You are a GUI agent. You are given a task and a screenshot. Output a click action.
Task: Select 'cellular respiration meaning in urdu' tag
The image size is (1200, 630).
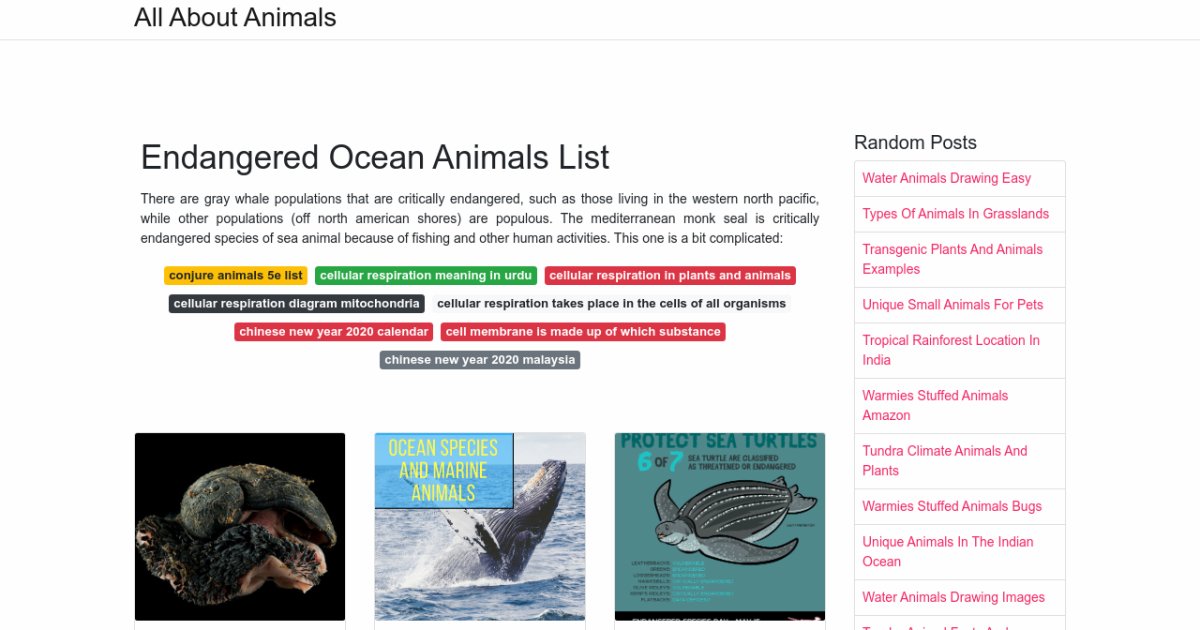point(426,275)
